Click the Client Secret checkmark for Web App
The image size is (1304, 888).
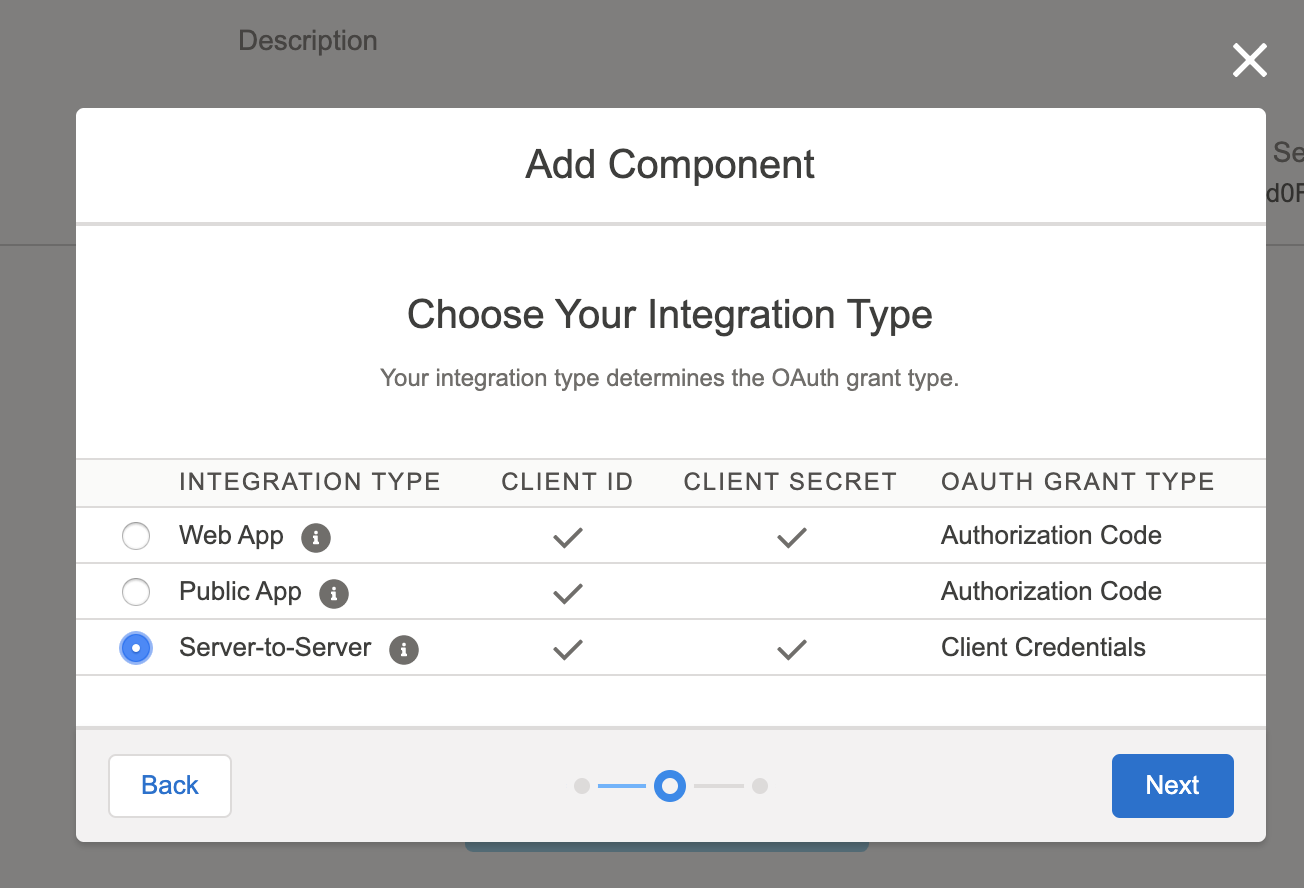pos(791,537)
